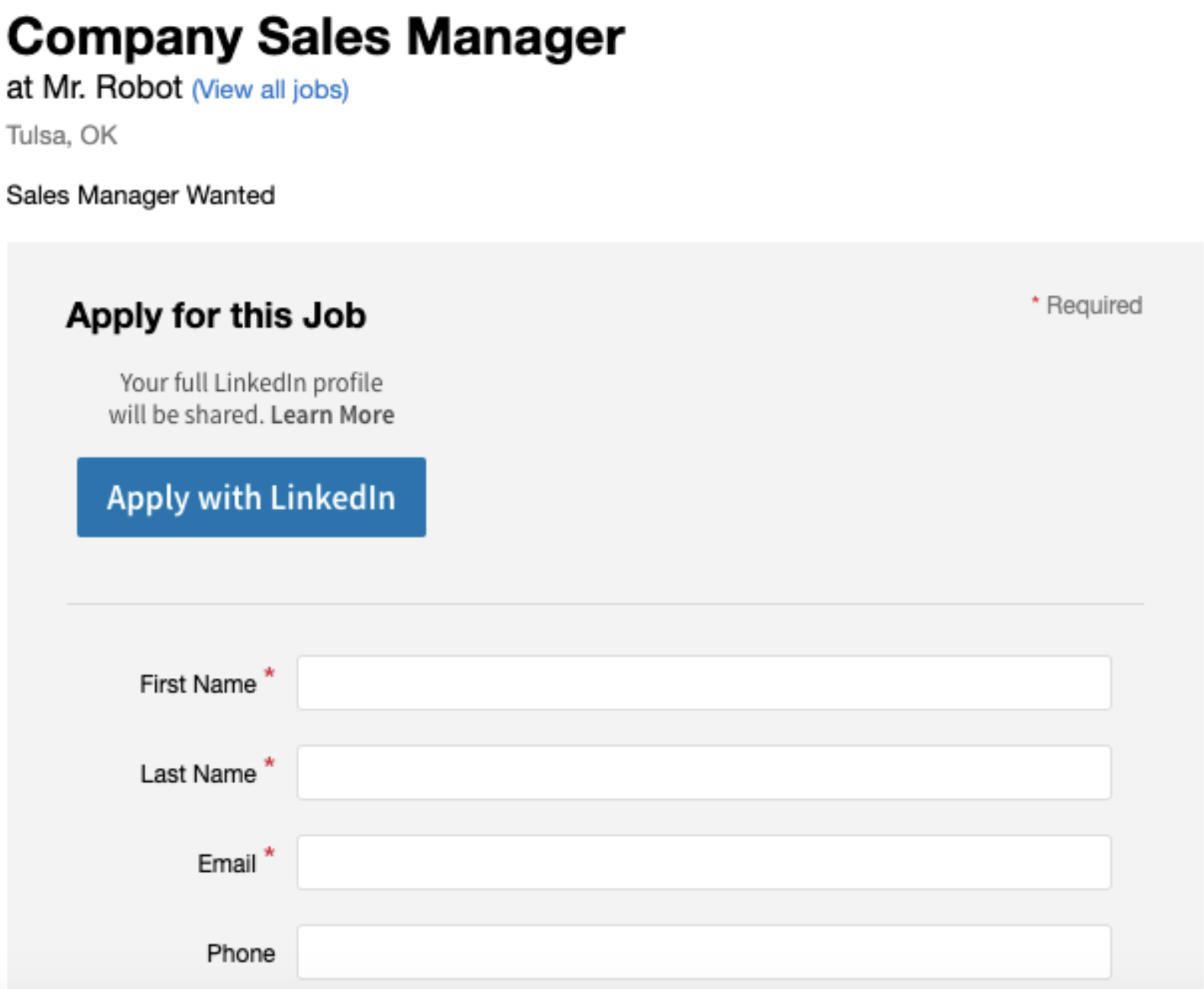Click the red asterisk beside Last Name
This screenshot has width=1204, height=989.
[269, 763]
